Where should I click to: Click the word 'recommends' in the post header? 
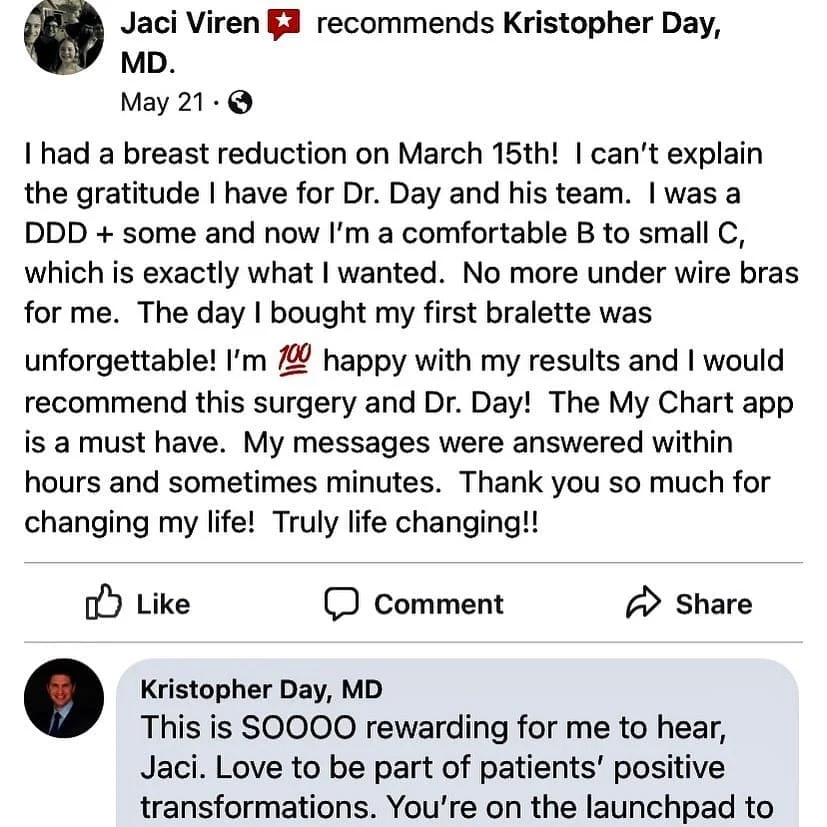tap(404, 24)
